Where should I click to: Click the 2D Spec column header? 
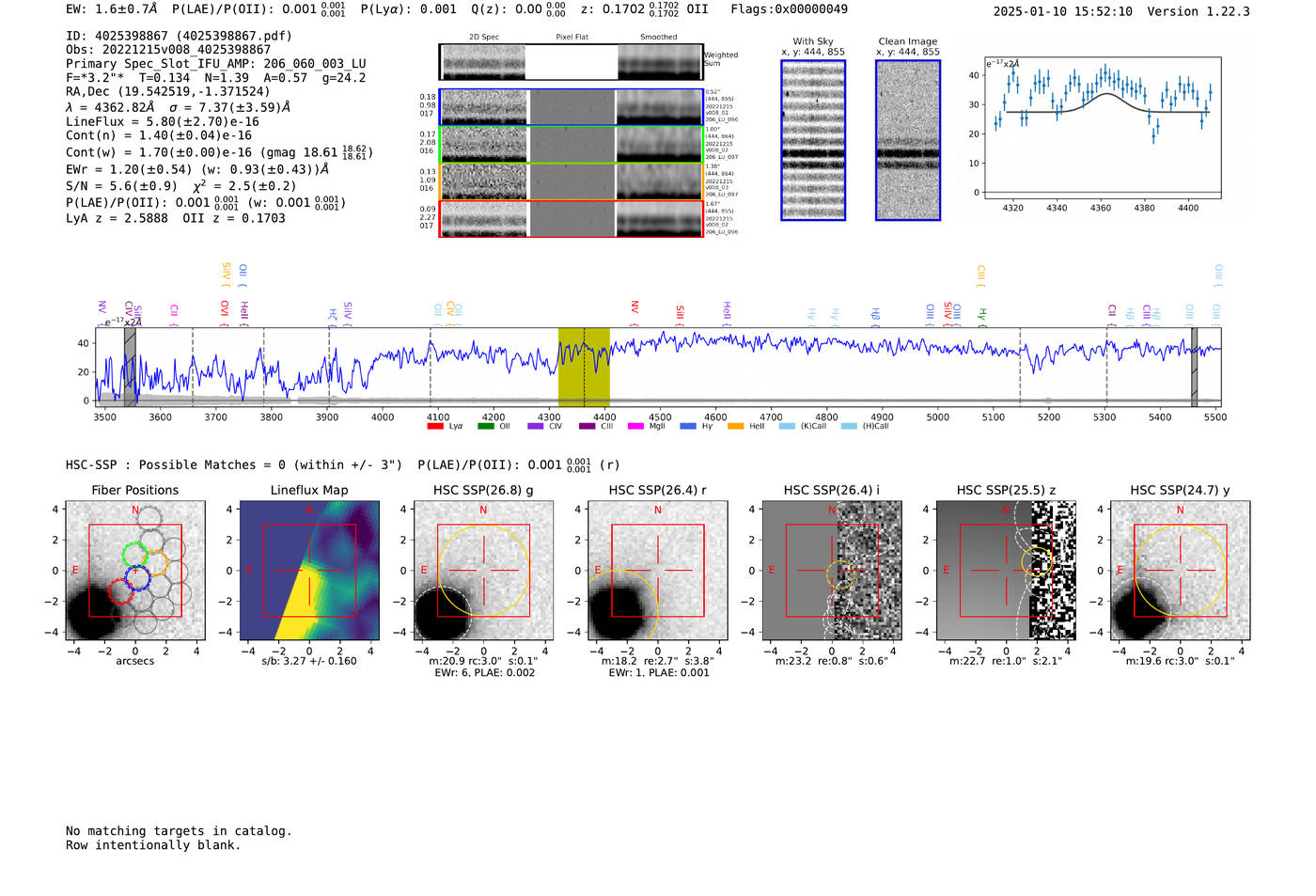click(484, 37)
